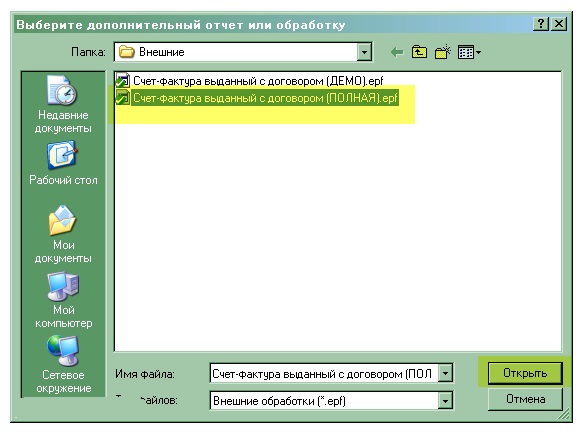Expand the Папка folder dropdown
584x433 pixels.
(x=364, y=52)
